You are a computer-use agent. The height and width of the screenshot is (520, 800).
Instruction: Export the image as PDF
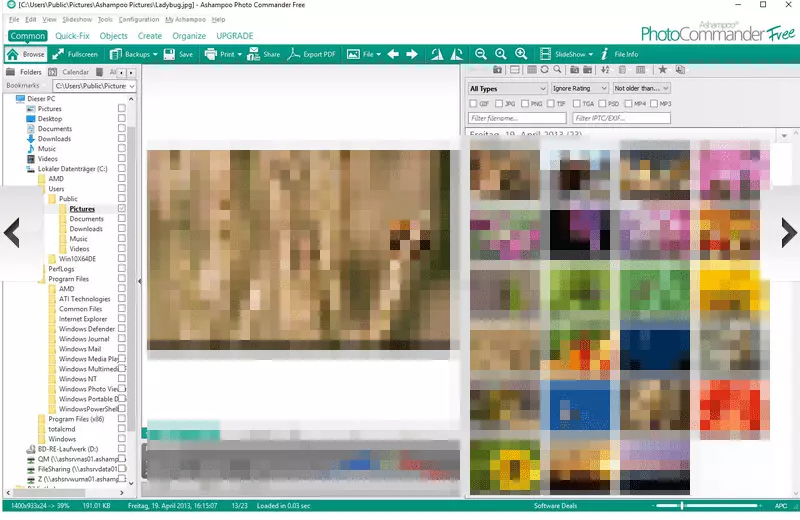(313, 54)
